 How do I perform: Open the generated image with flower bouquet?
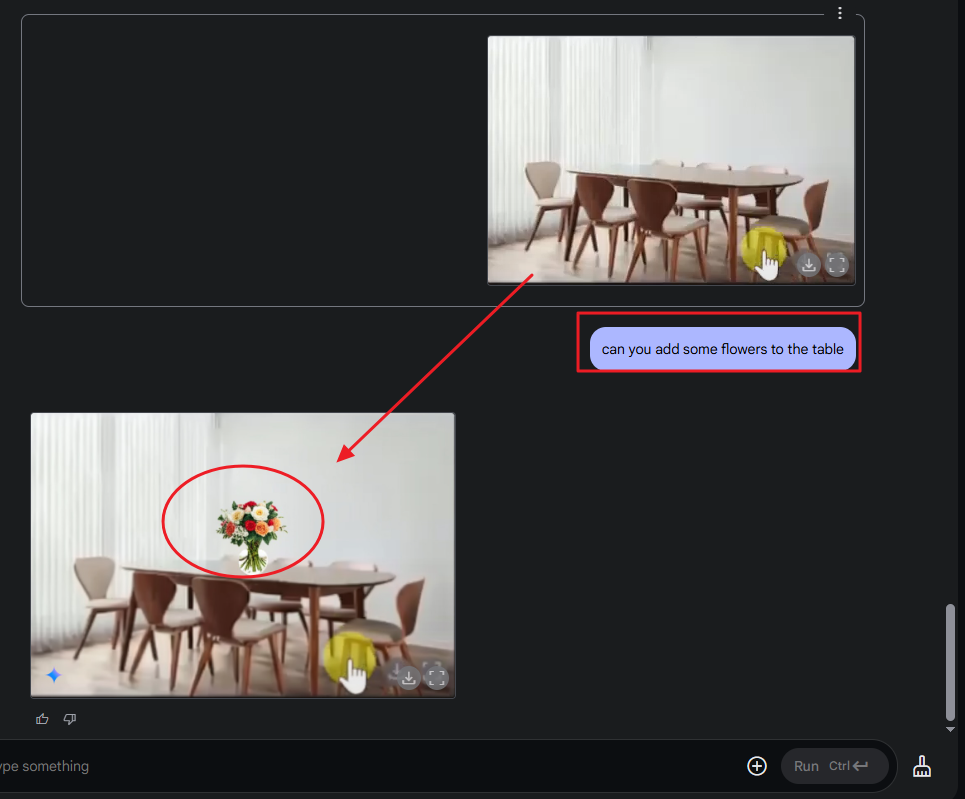point(243,555)
